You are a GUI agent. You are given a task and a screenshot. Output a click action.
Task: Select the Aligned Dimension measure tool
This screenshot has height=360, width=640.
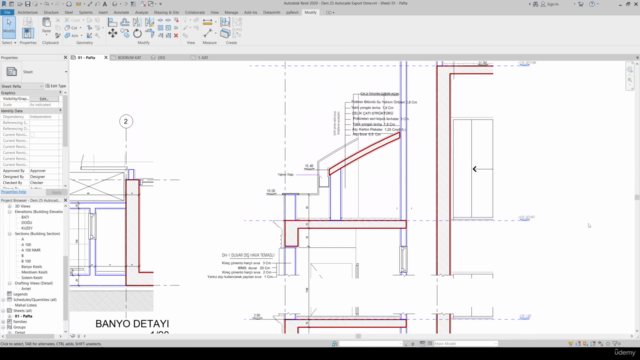click(208, 22)
